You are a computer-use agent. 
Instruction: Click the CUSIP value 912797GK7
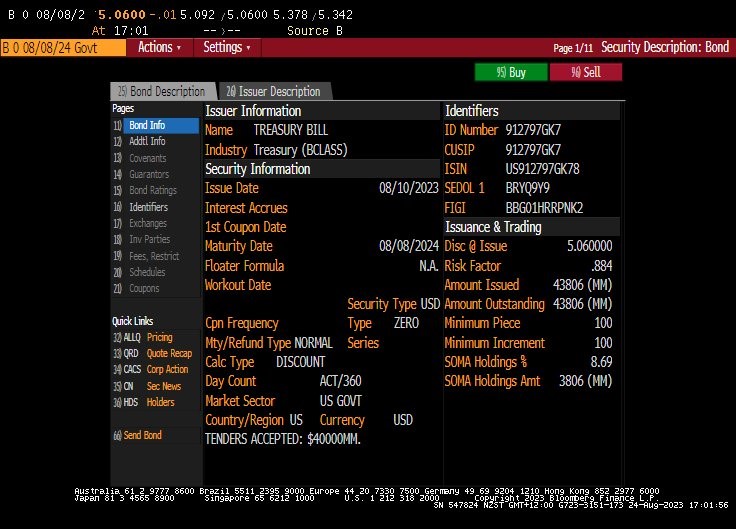[x=533, y=150]
